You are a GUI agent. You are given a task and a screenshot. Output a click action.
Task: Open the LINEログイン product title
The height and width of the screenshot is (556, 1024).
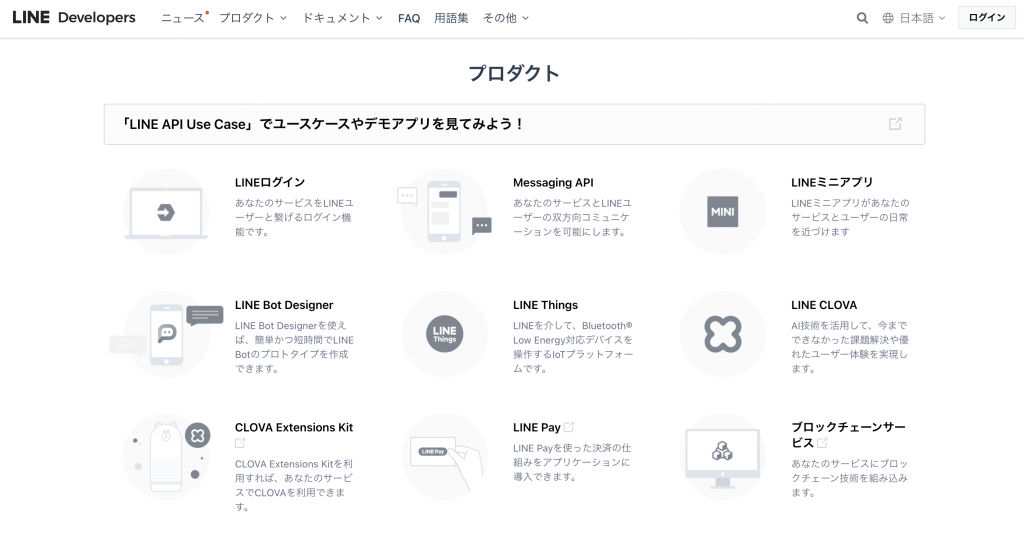pos(270,182)
